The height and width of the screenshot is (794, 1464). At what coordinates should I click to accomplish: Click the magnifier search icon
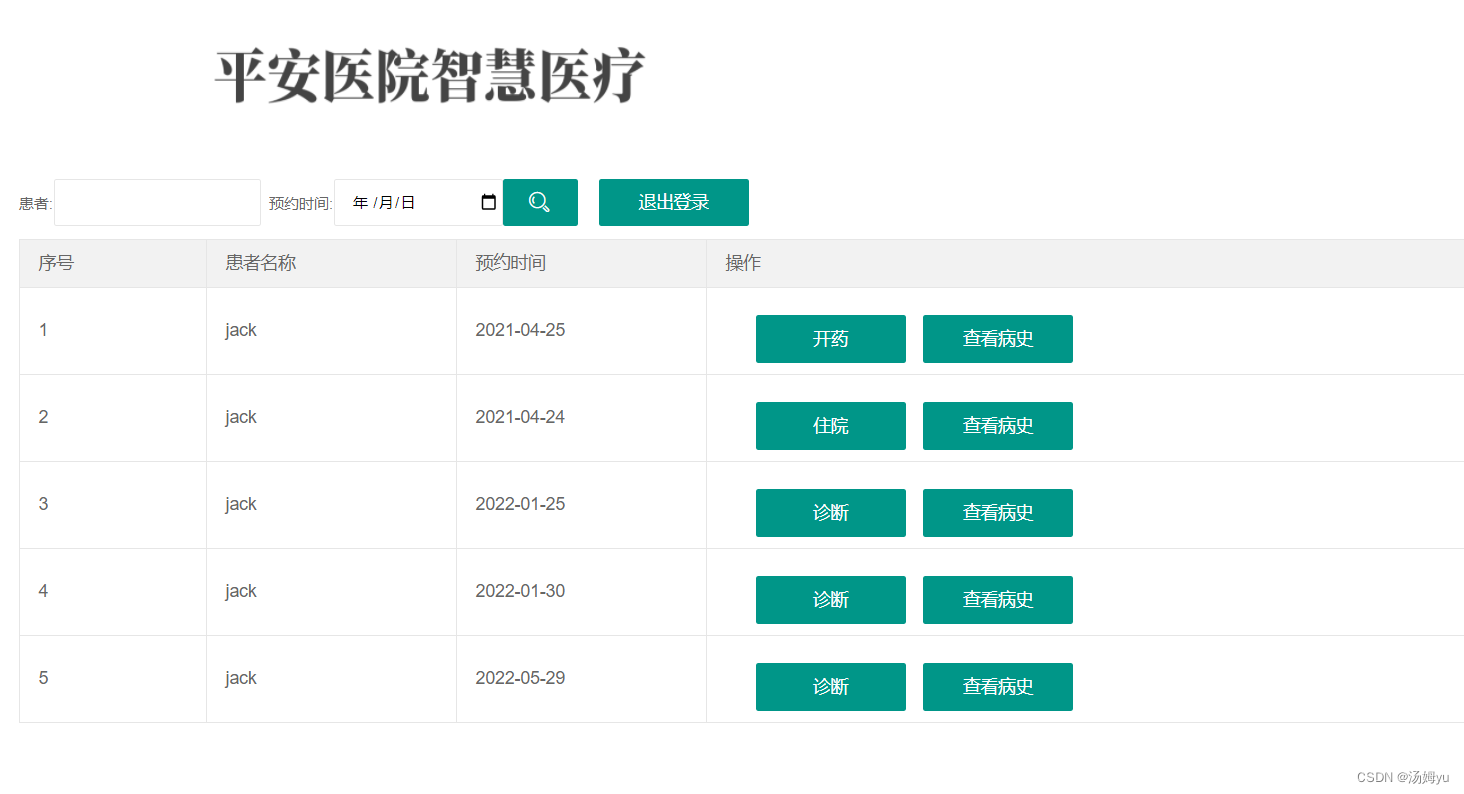coord(540,202)
